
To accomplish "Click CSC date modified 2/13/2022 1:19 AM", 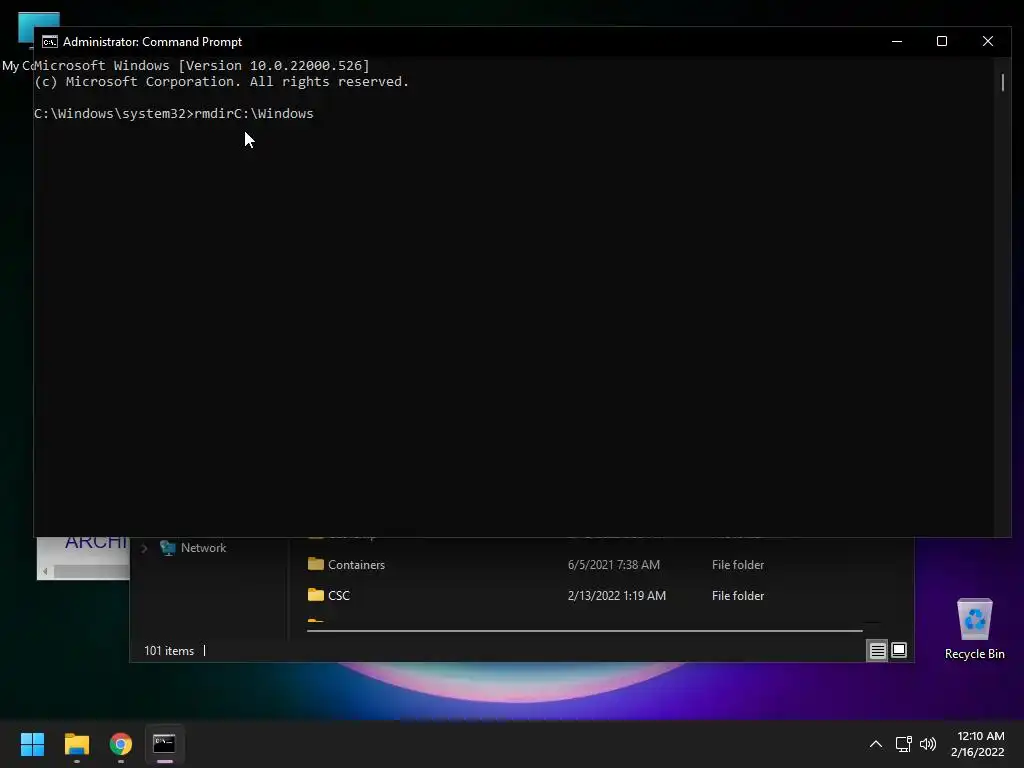I will pos(616,596).
